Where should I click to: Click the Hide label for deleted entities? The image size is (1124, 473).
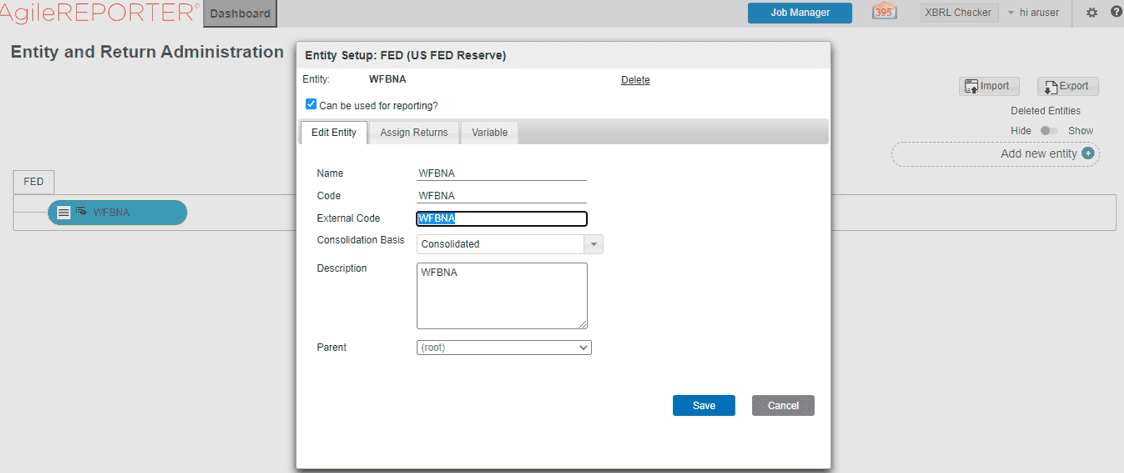tap(1021, 131)
